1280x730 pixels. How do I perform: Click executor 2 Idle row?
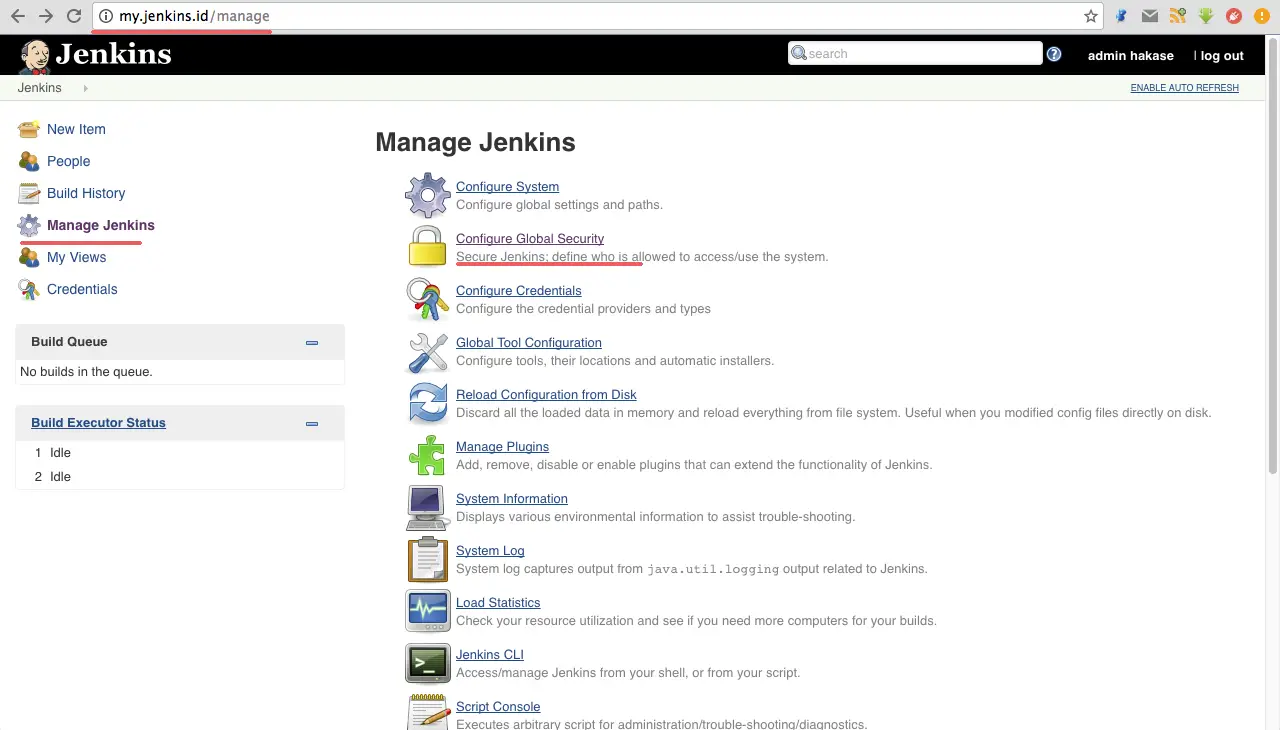coord(180,477)
